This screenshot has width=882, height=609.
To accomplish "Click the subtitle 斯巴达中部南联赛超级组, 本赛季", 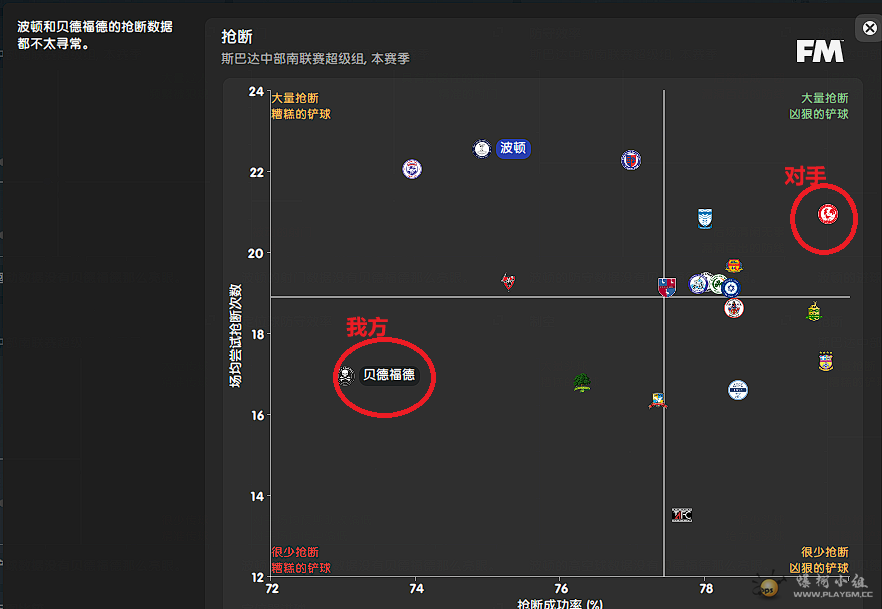I will point(315,58).
